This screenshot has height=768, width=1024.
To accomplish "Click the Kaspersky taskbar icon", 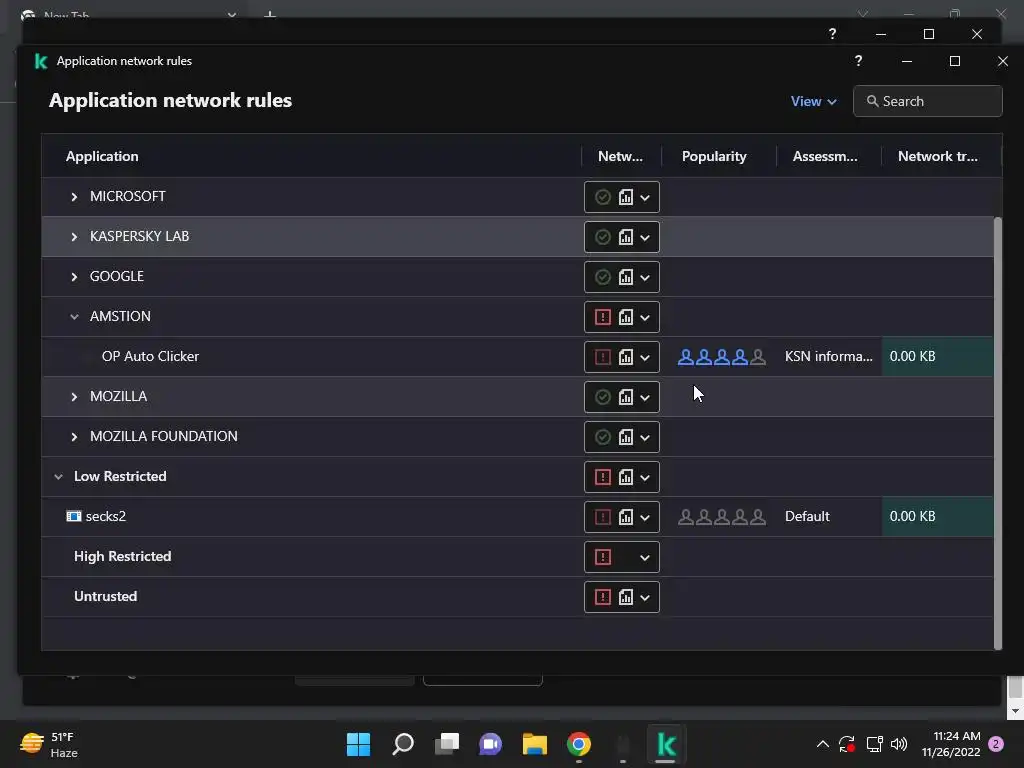I will 665,744.
